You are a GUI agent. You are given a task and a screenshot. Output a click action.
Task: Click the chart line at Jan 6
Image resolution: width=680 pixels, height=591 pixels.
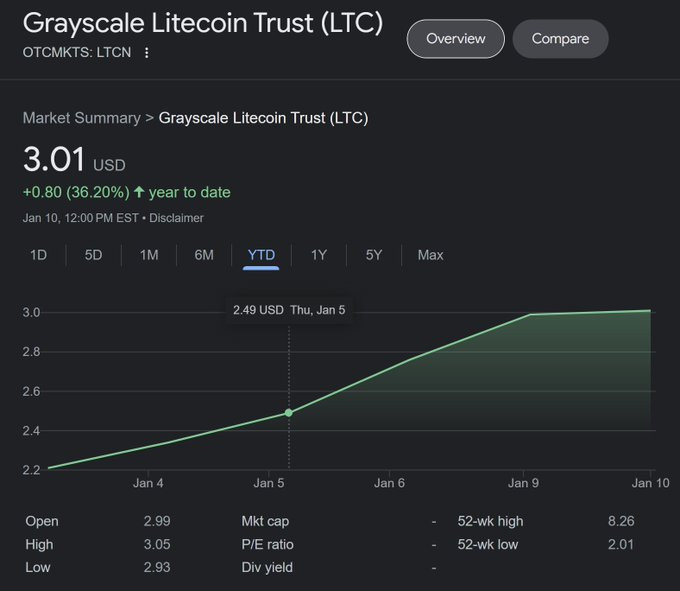point(409,360)
